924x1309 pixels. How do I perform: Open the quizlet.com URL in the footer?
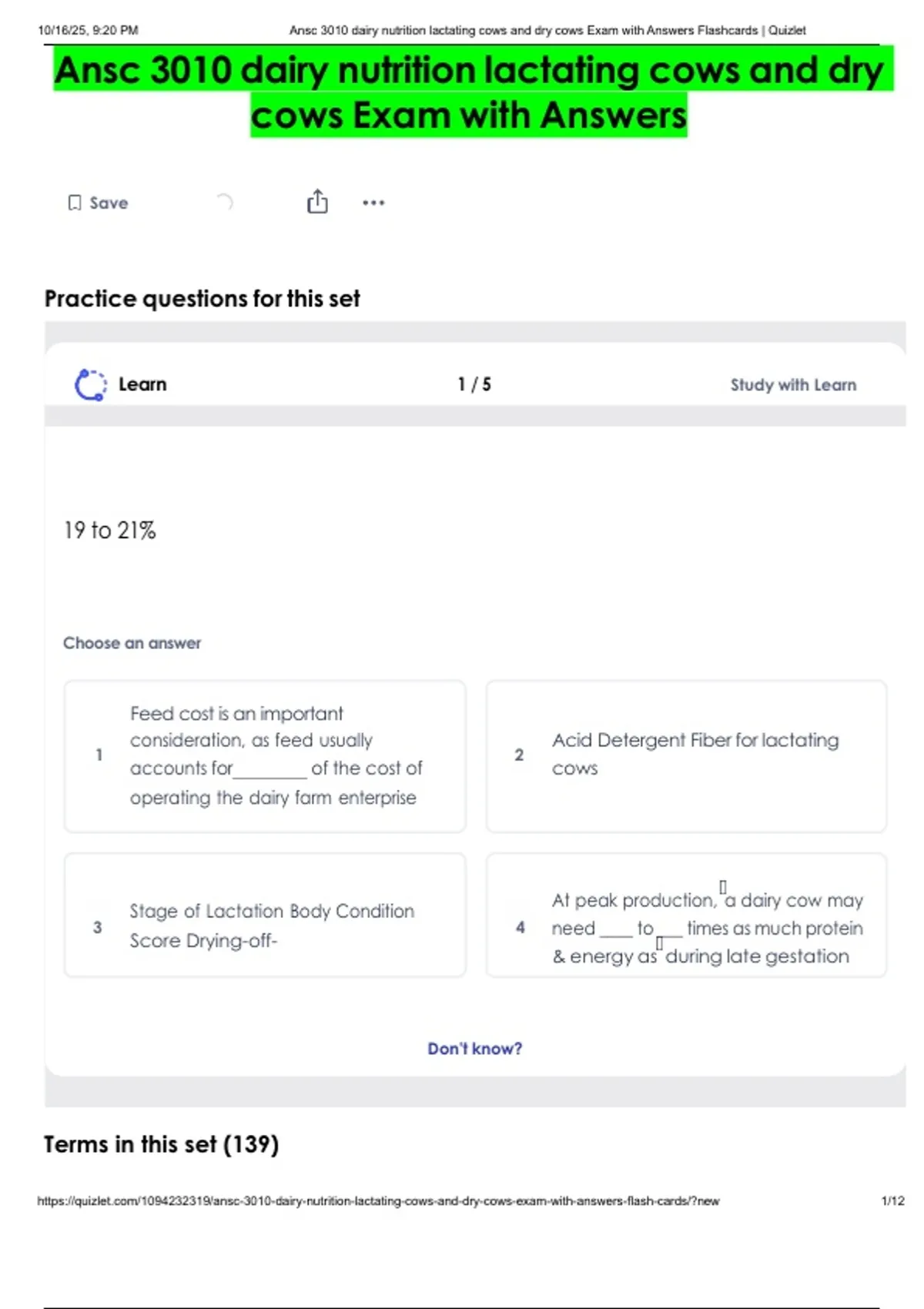coord(378,1200)
